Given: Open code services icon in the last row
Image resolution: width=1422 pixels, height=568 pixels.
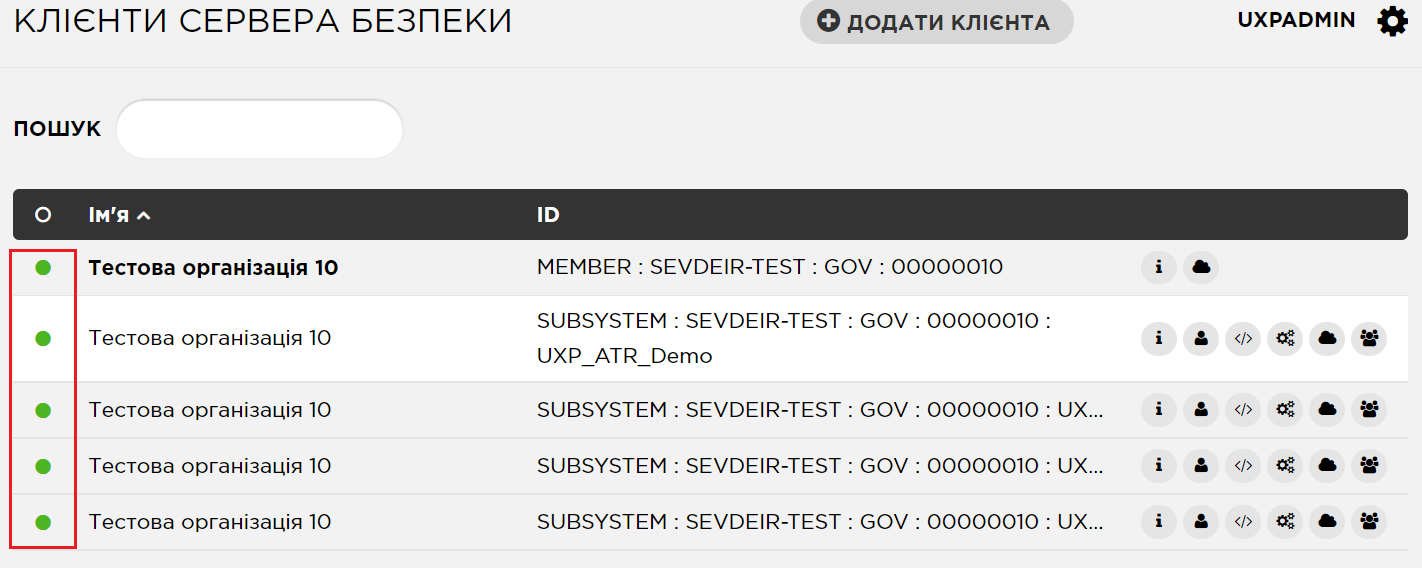Looking at the screenshot, I should pyautogui.click(x=1243, y=521).
